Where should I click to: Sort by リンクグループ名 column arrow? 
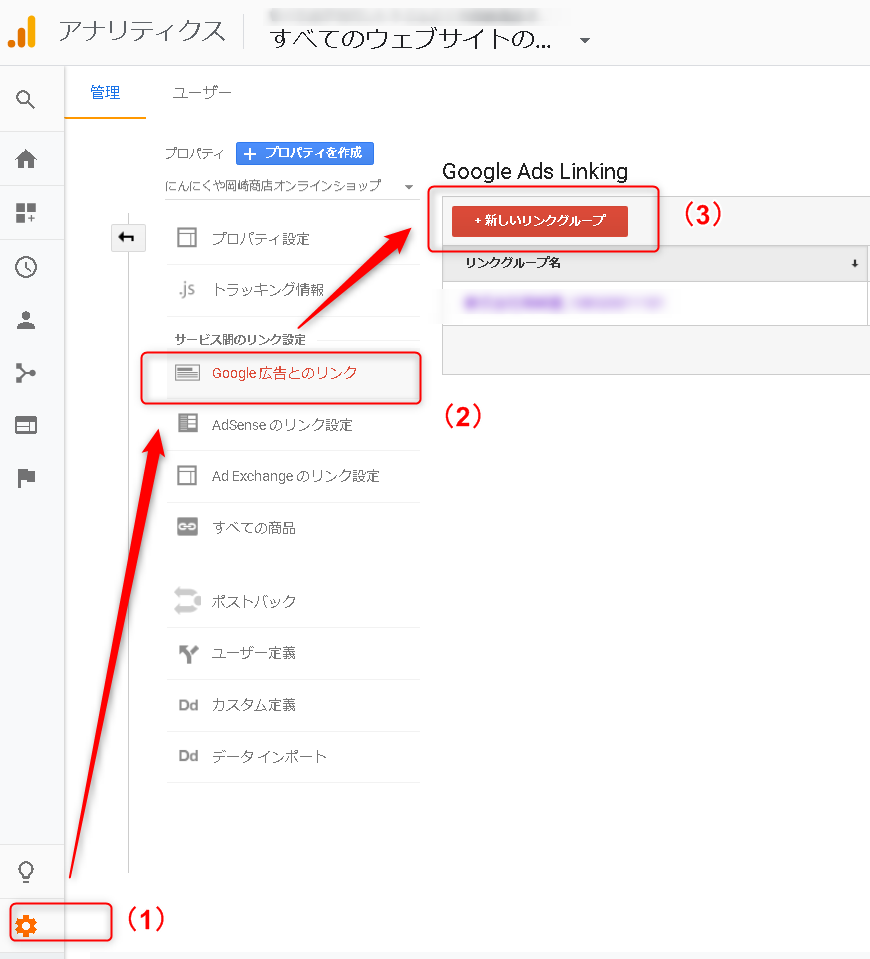(855, 264)
